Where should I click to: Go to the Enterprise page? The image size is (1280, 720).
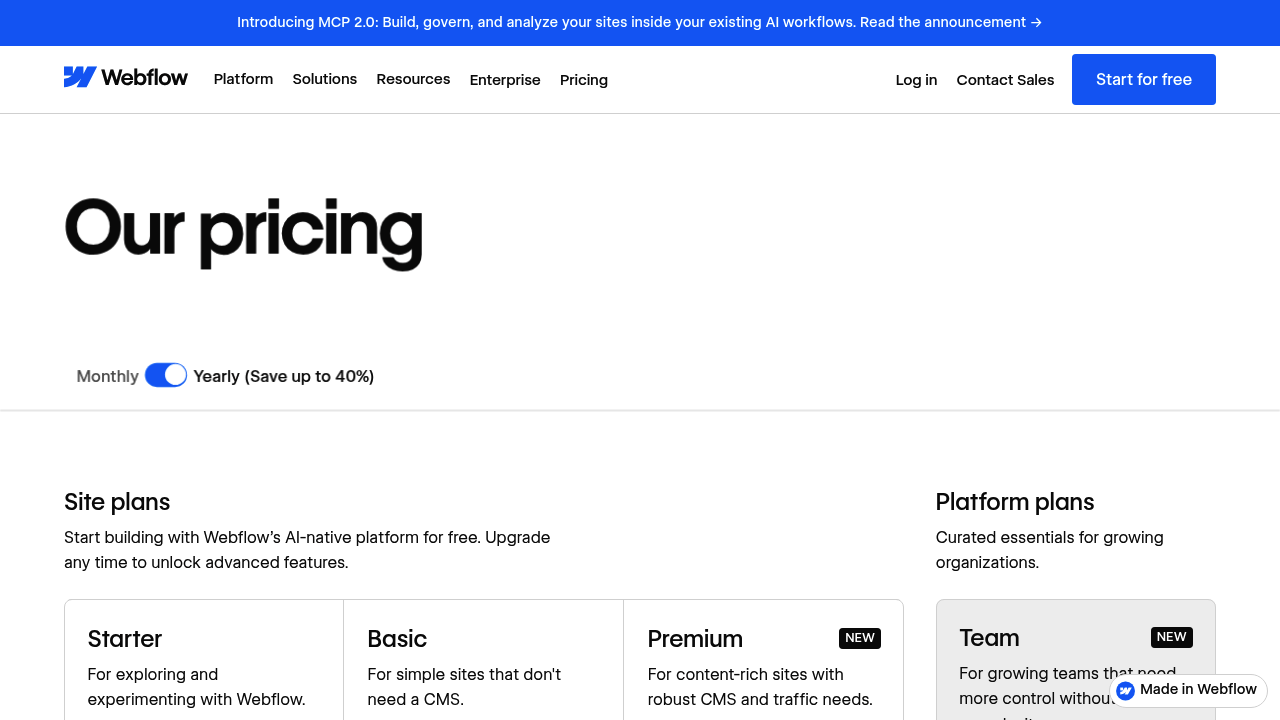click(x=505, y=80)
